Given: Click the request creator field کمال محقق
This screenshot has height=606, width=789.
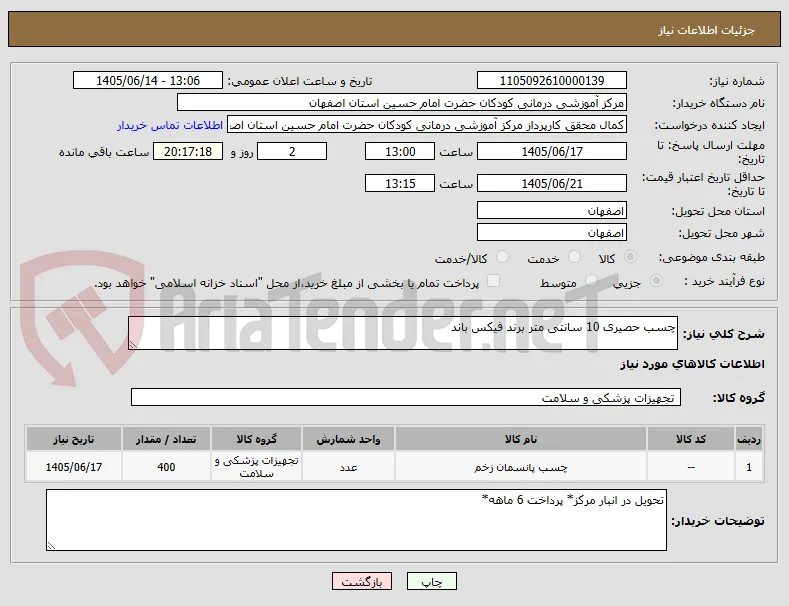Looking at the screenshot, I should point(427,125).
